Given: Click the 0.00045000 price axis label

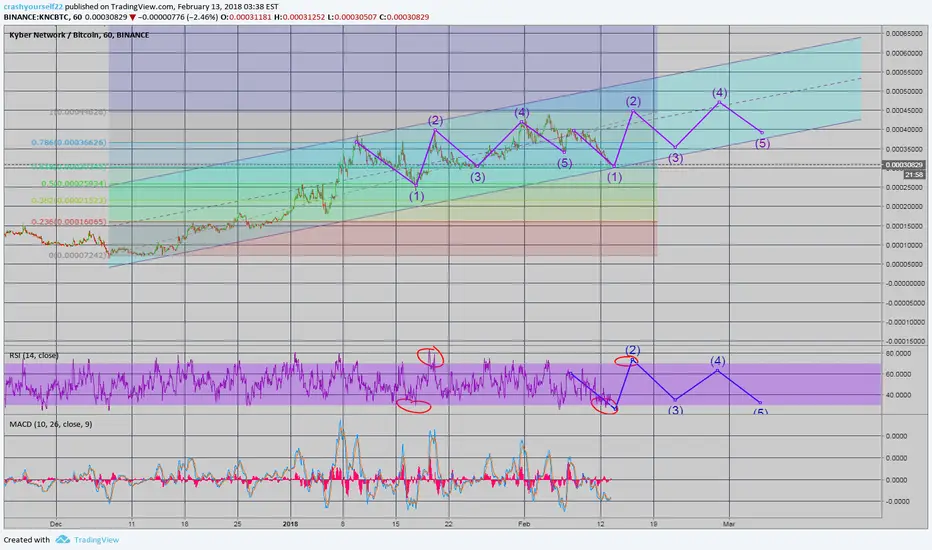Looking at the screenshot, I should coord(904,111).
